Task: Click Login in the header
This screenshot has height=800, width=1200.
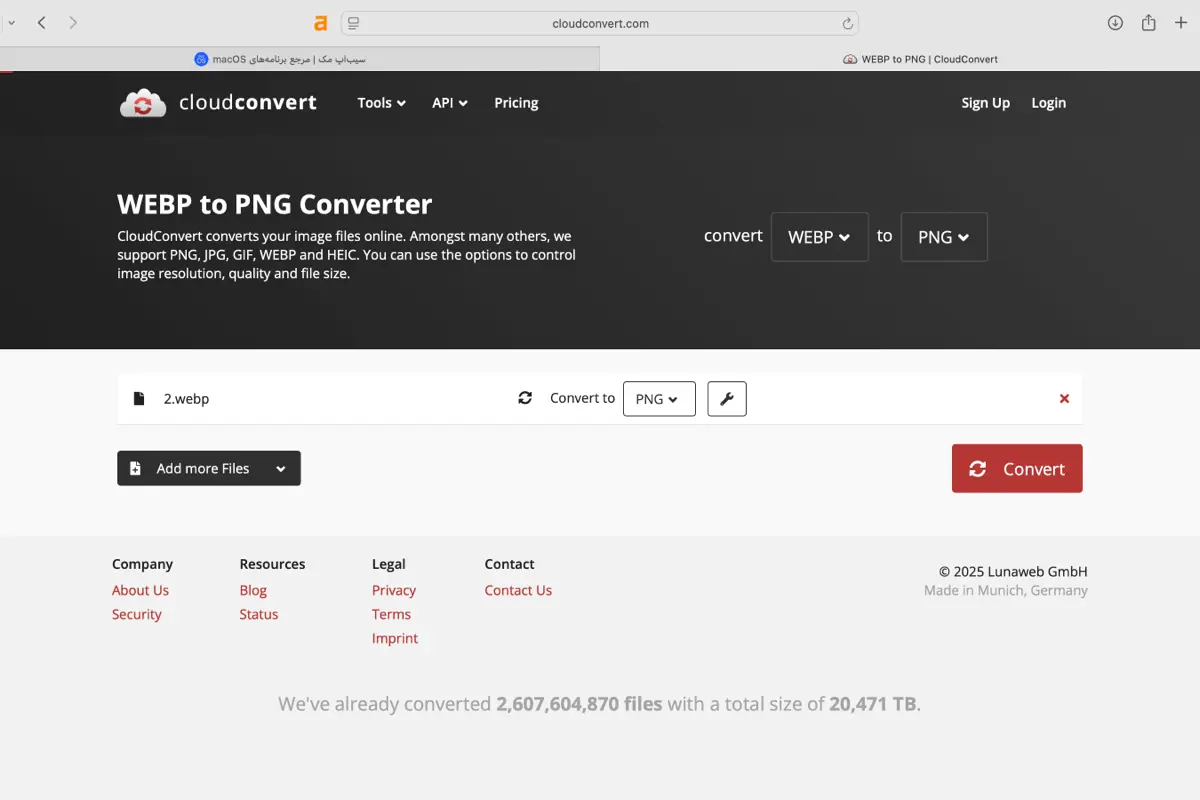Action: point(1049,102)
